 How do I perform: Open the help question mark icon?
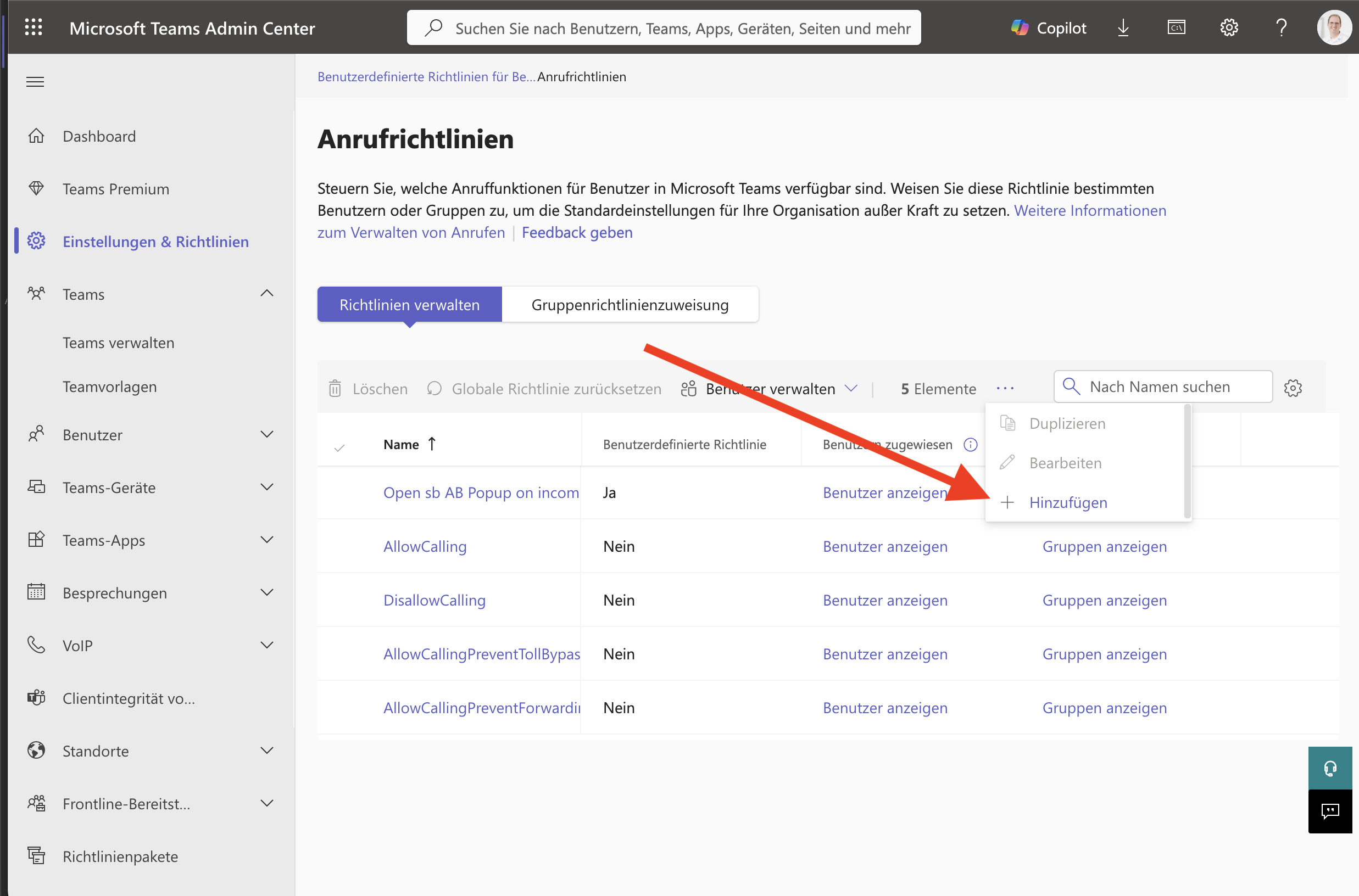tap(1280, 27)
